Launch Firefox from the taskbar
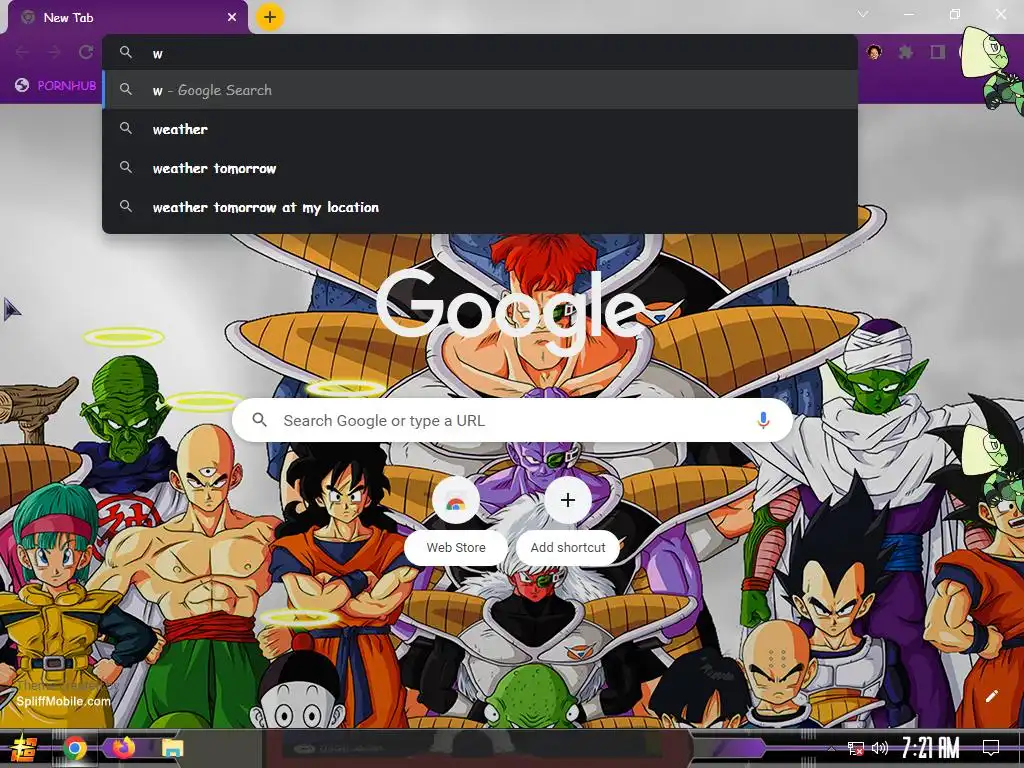This screenshot has height=768, width=1024. point(123,748)
